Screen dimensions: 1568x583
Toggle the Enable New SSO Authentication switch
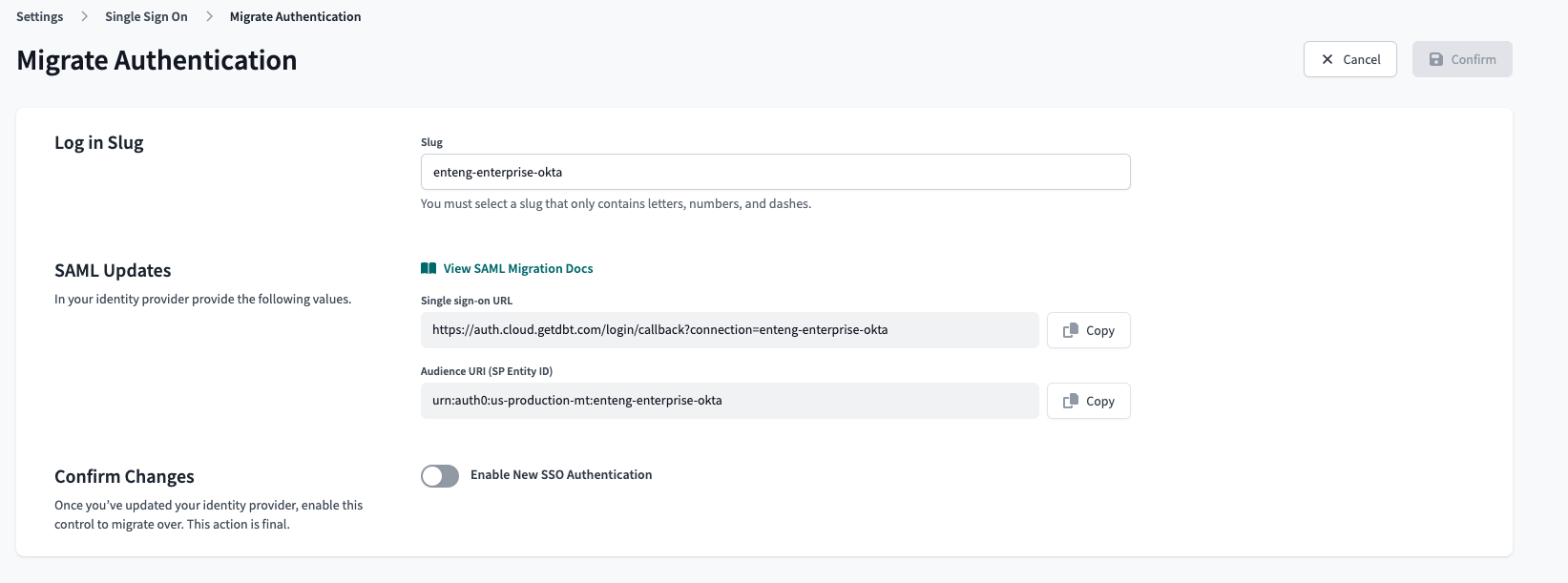point(440,476)
